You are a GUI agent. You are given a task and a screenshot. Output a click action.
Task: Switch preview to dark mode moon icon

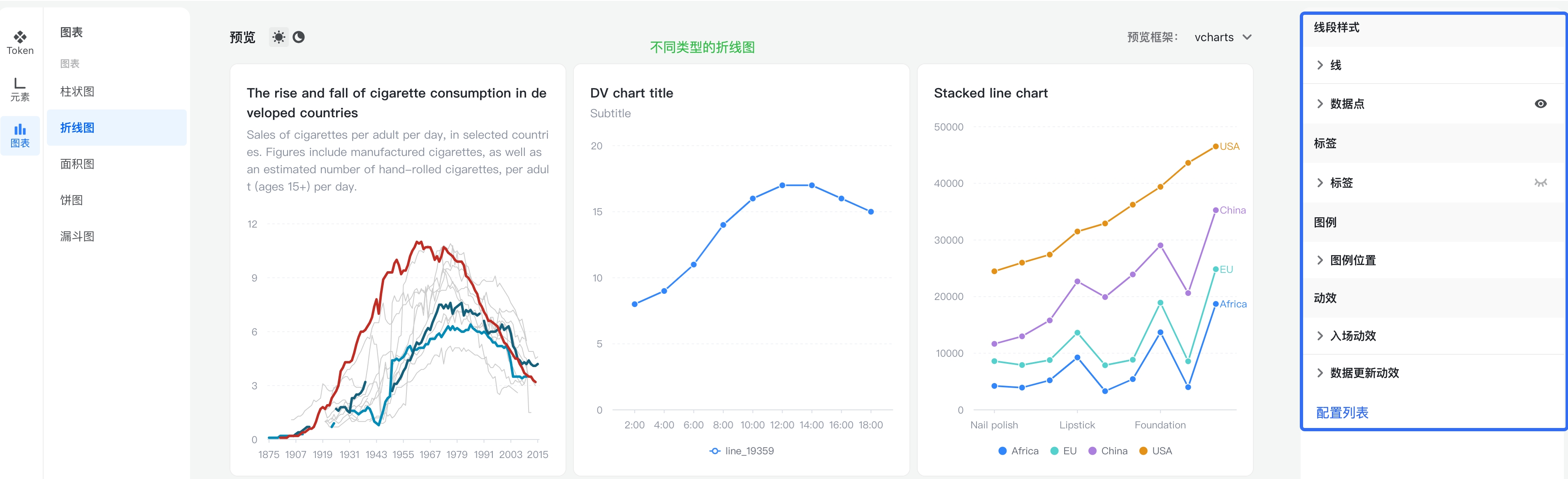tap(298, 37)
